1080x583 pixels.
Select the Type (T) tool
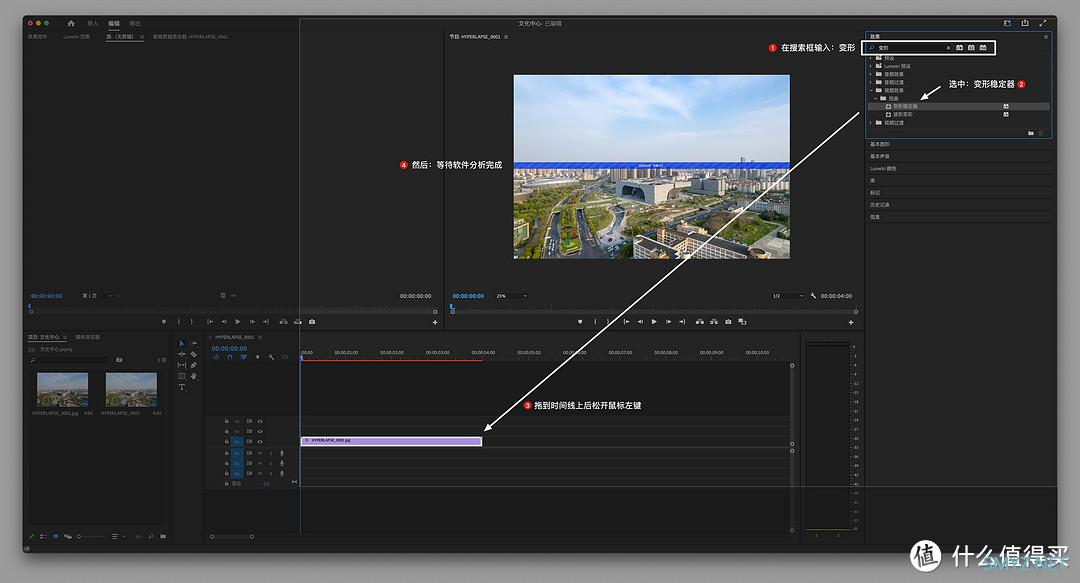pos(182,387)
